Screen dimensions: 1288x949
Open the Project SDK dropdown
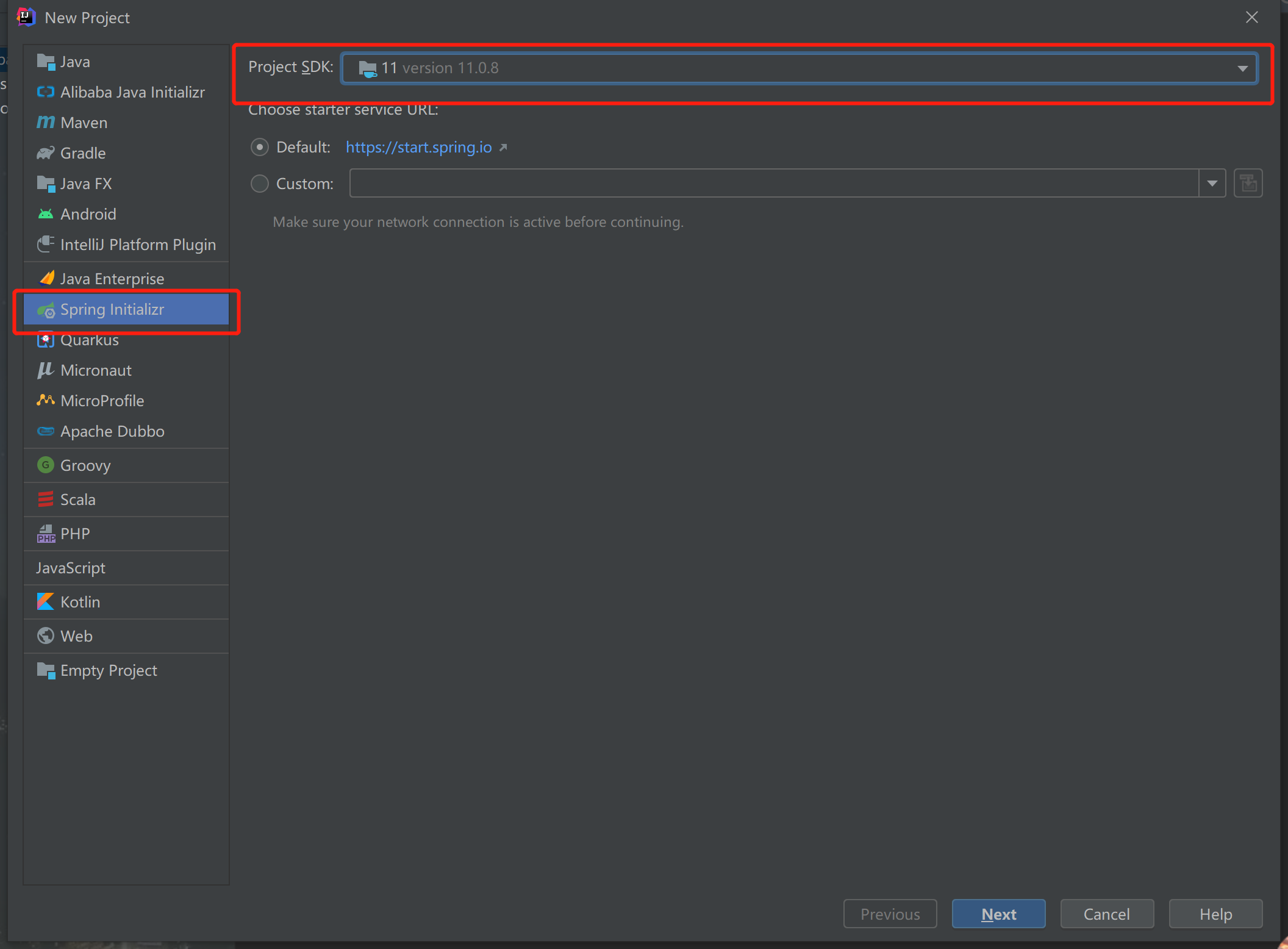click(799, 68)
